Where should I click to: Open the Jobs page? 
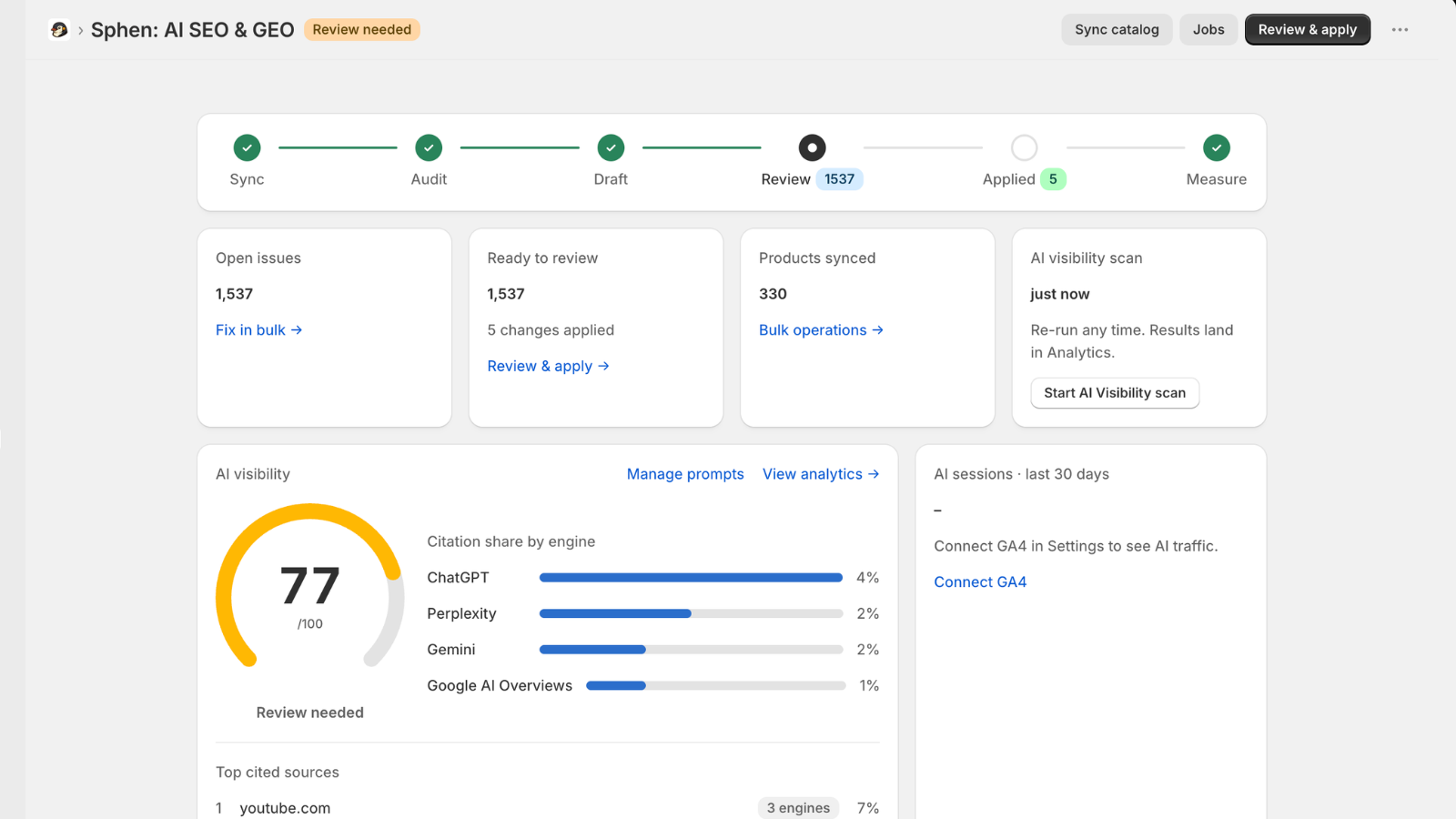pos(1208,30)
